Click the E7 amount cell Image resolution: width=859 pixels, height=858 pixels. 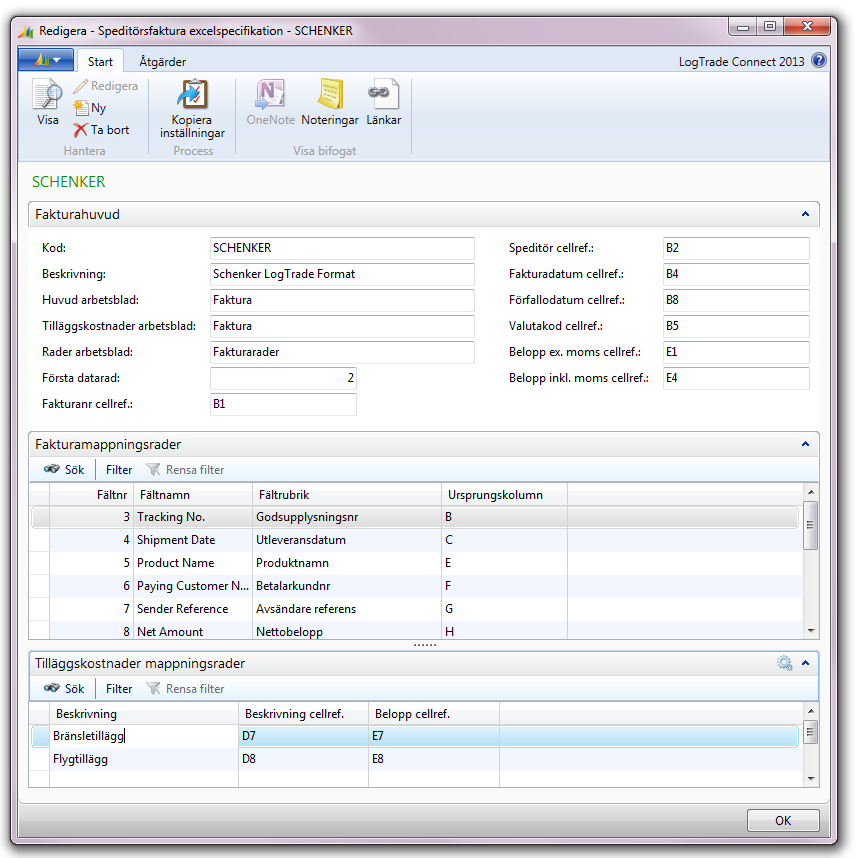434,736
